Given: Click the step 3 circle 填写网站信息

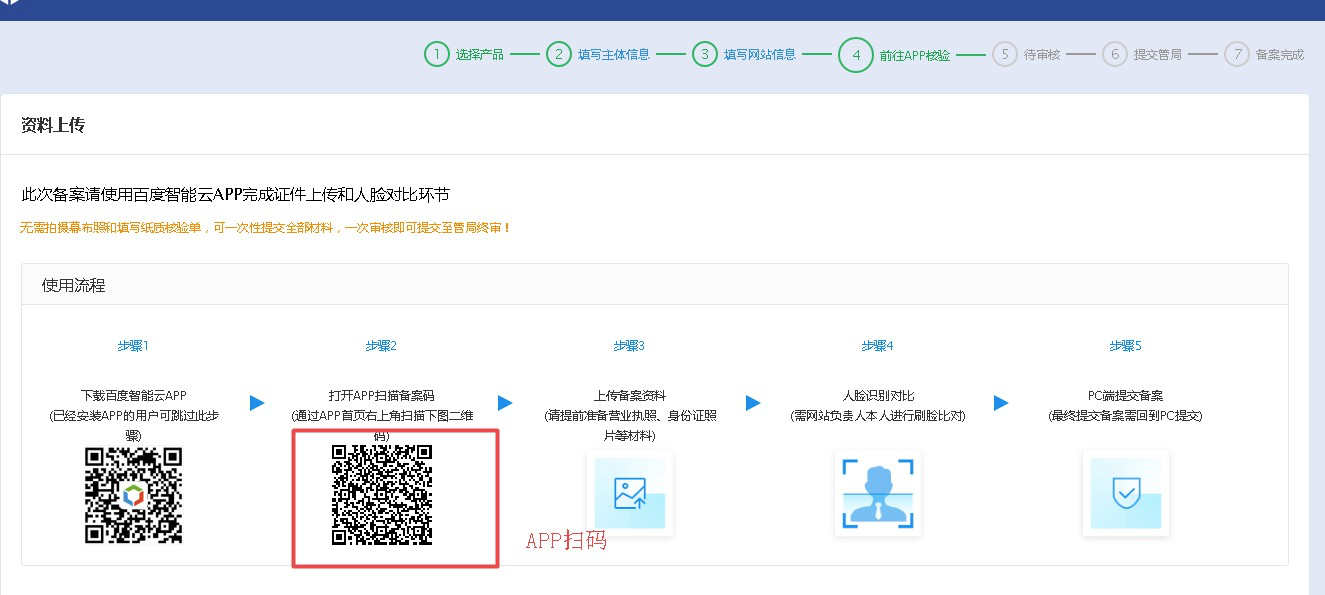Looking at the screenshot, I should (x=705, y=54).
